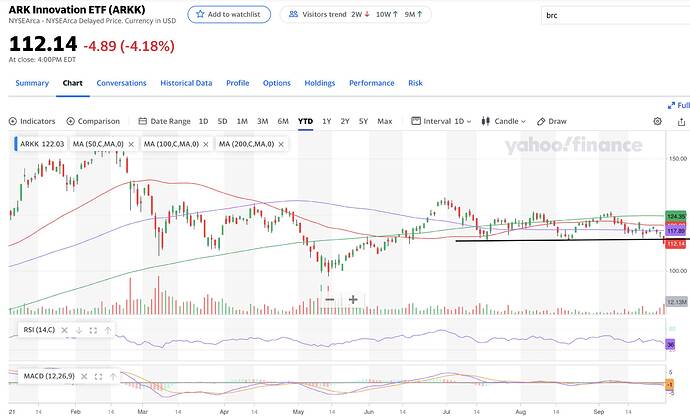Image resolution: width=690 pixels, height=419 pixels.
Task: Expand the Interval 1D dropdown
Action: coord(441,121)
